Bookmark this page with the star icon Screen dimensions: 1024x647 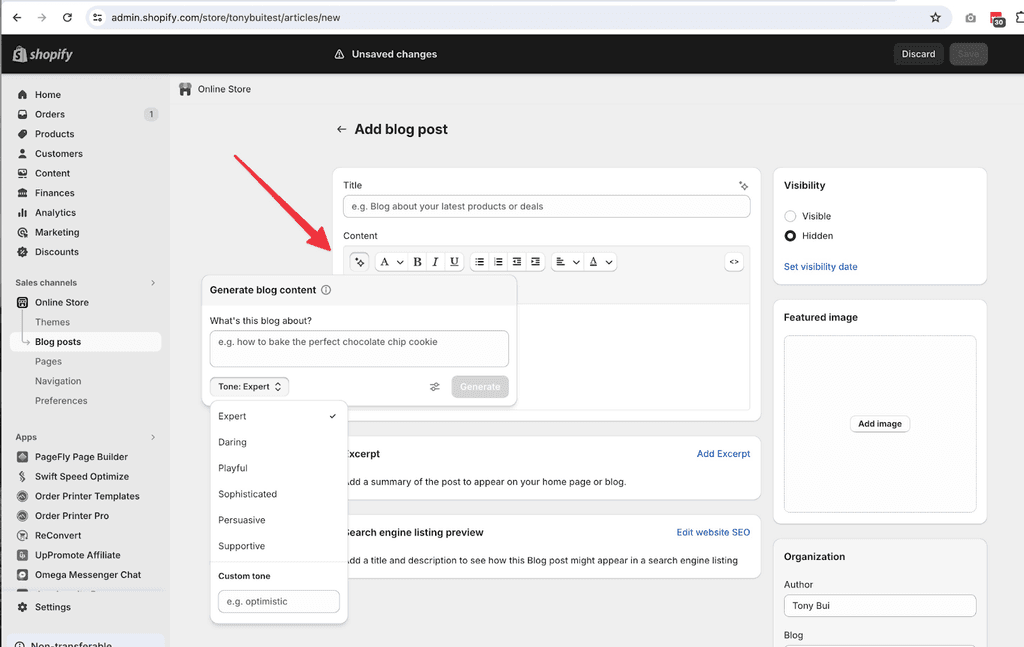(x=935, y=18)
